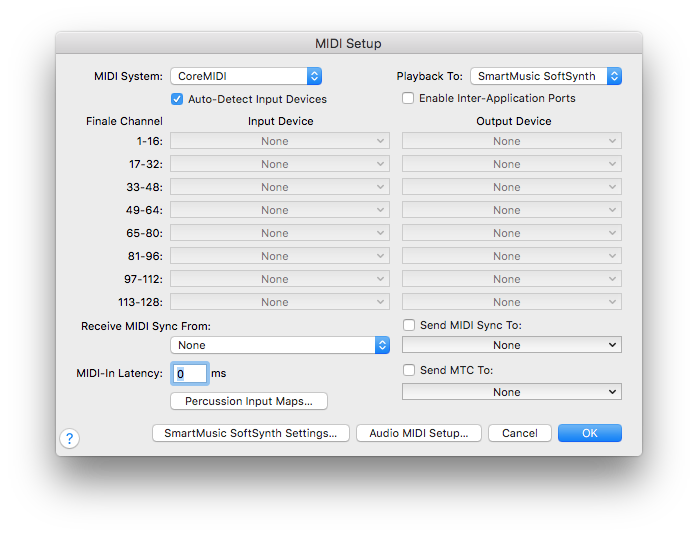This screenshot has width=698, height=536.
Task: Confirm with the OK button
Action: pos(589,433)
